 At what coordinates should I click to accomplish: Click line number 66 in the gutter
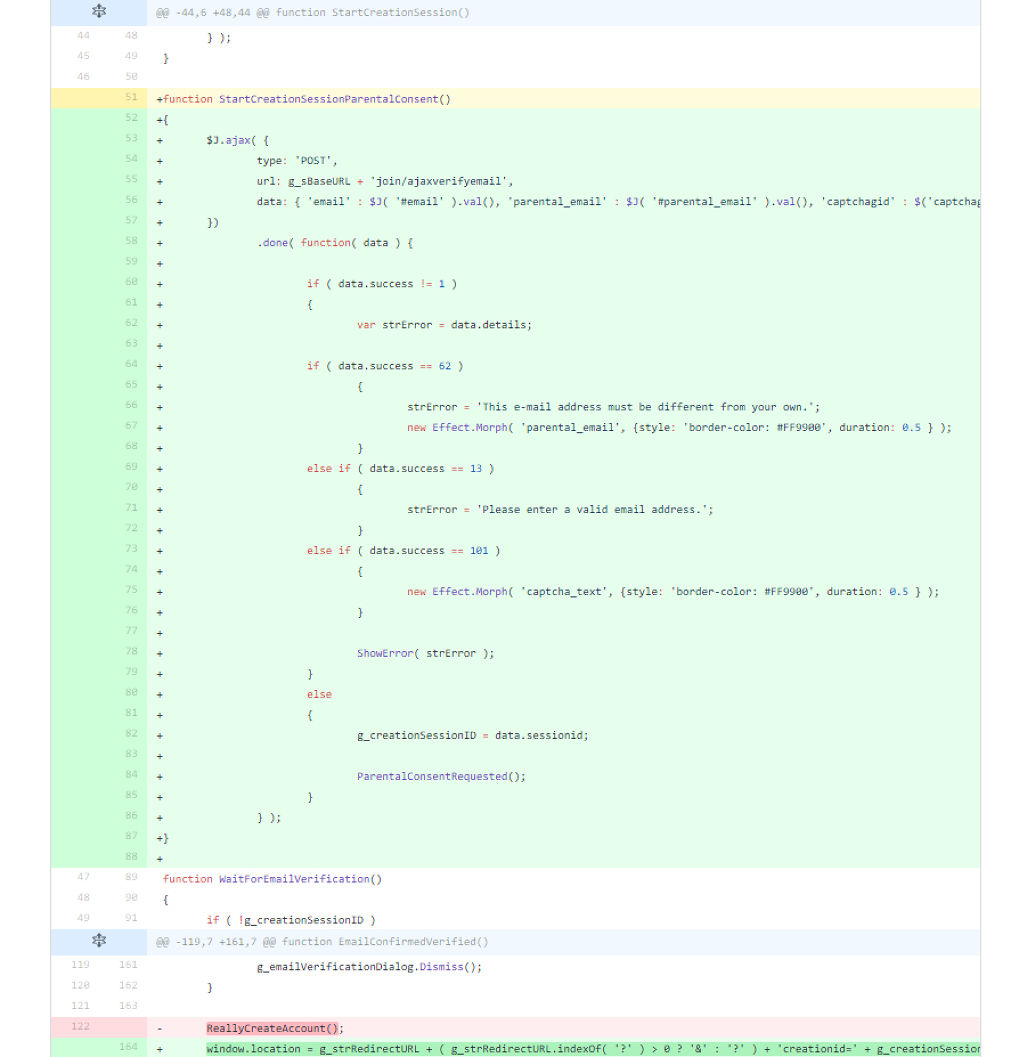(x=131, y=406)
